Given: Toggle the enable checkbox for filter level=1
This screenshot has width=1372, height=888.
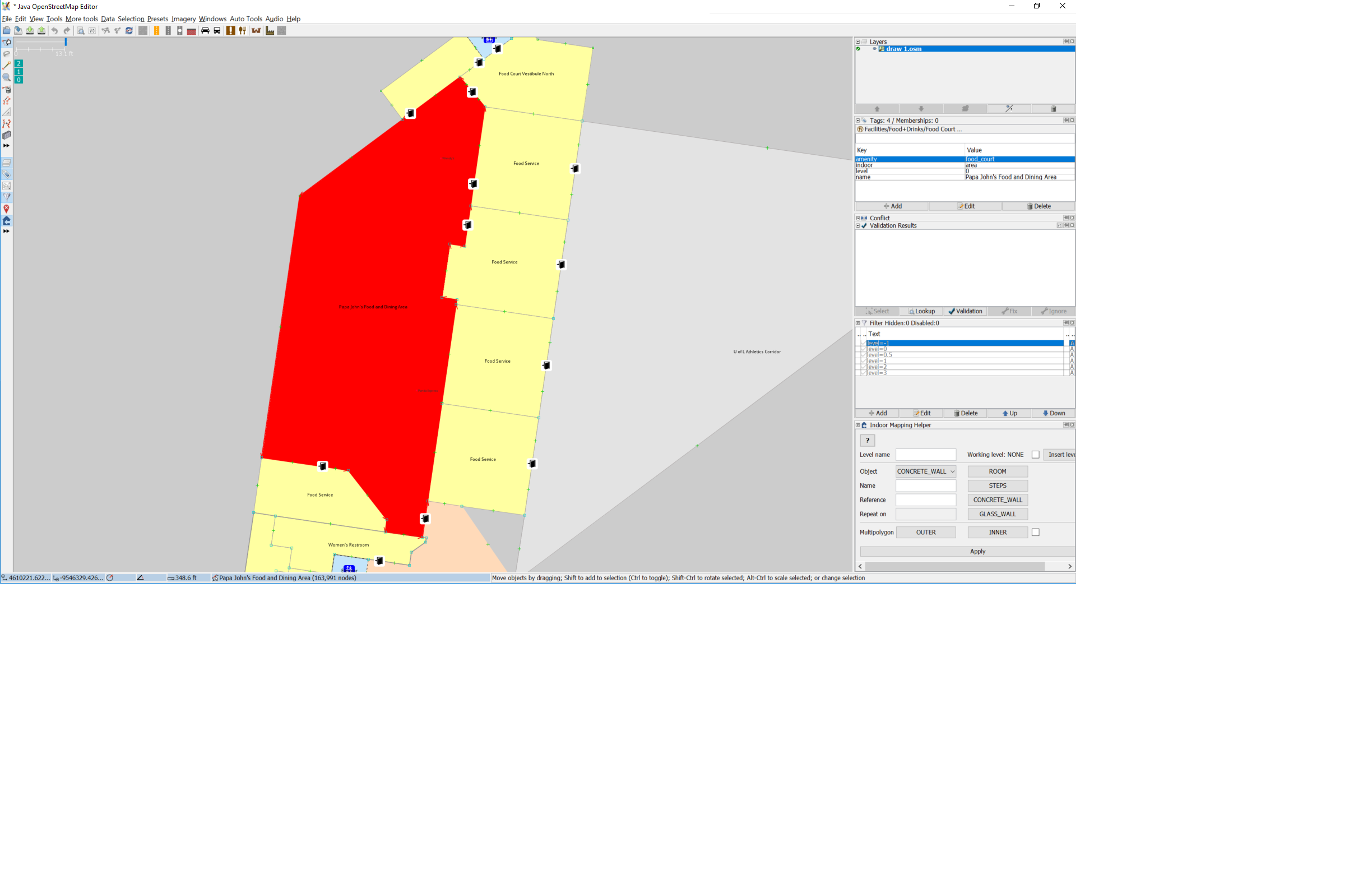Looking at the screenshot, I should 863,361.
